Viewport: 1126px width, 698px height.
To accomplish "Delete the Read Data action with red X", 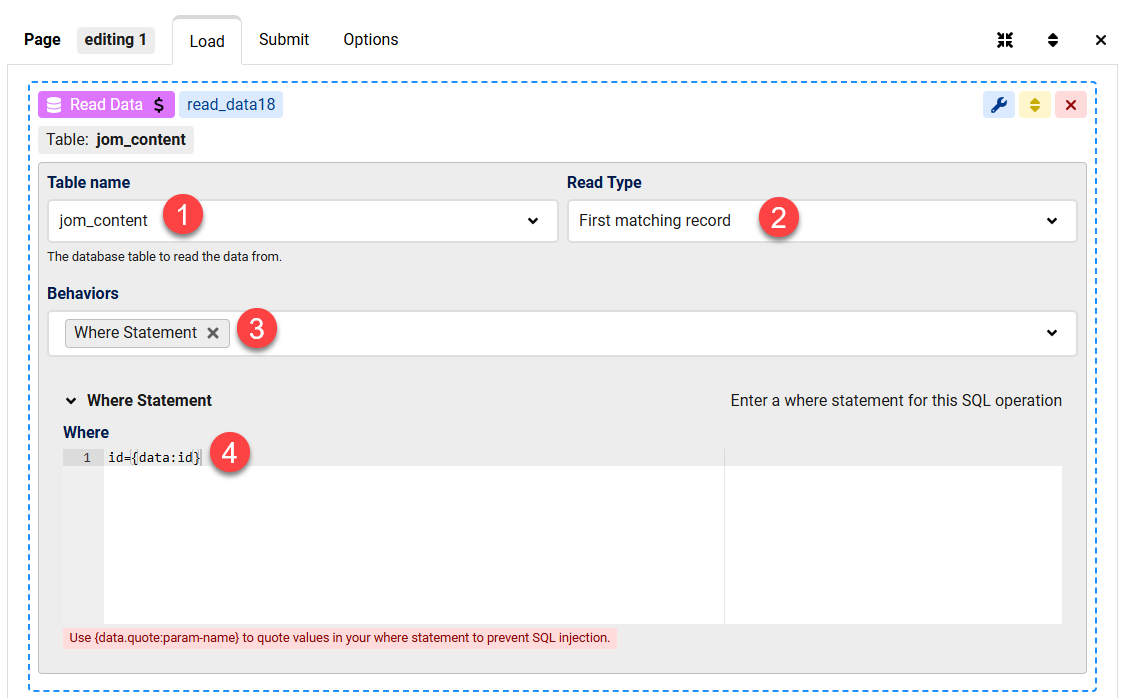I will pyautogui.click(x=1070, y=105).
